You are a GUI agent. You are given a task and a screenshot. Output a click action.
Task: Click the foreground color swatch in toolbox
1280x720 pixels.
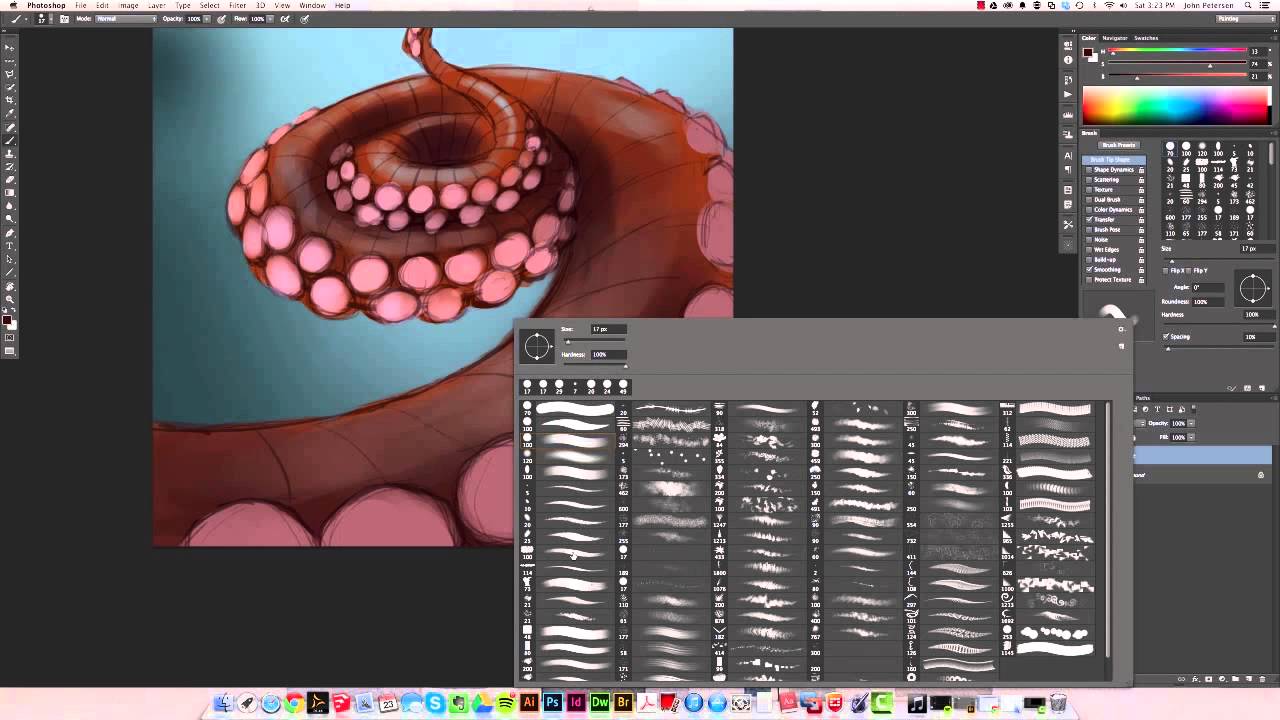click(x=8, y=320)
